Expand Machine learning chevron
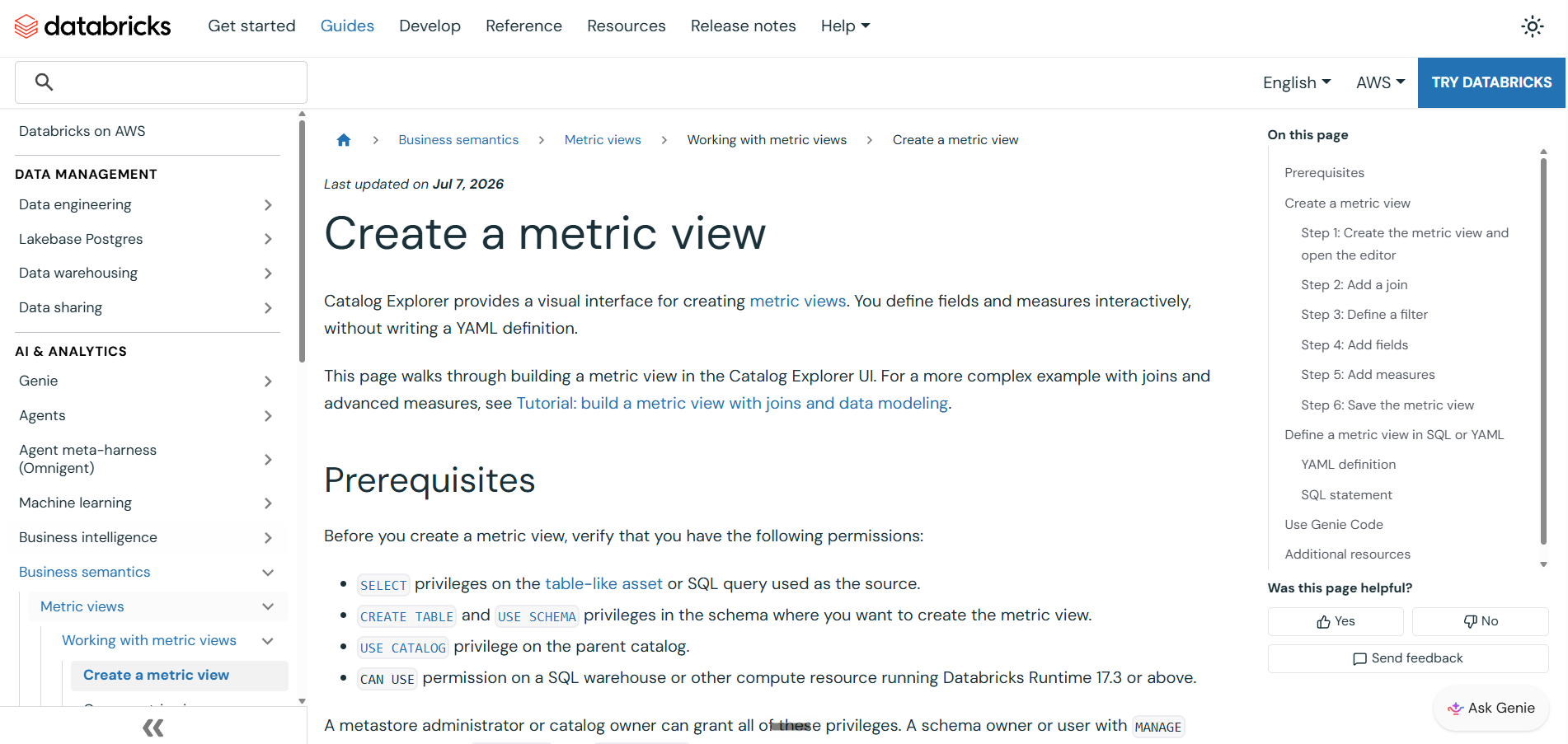 [268, 503]
